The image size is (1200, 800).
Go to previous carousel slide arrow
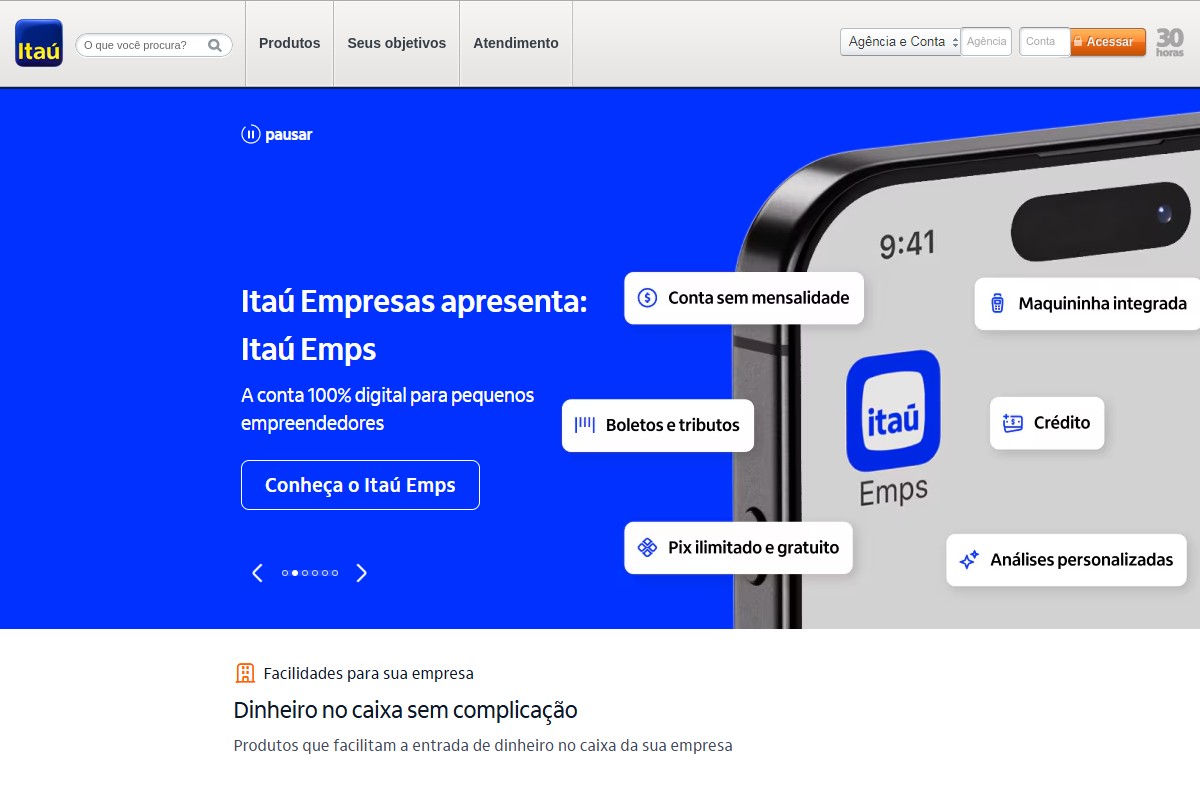(257, 573)
